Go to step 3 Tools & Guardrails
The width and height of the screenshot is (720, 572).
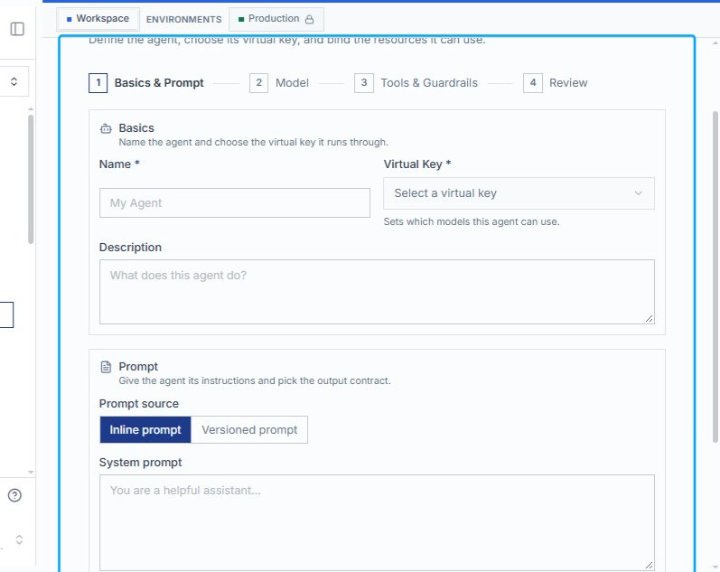(416, 83)
